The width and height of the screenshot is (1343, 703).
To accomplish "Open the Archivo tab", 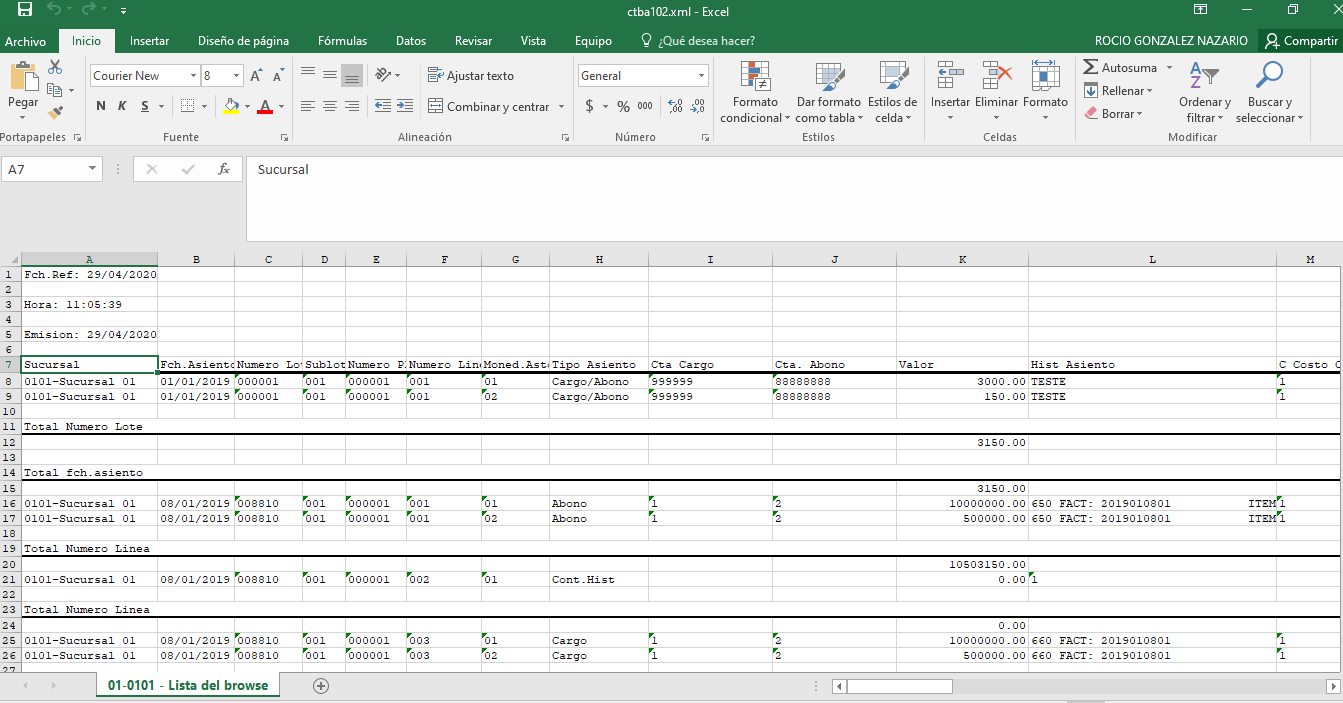I will tap(26, 41).
